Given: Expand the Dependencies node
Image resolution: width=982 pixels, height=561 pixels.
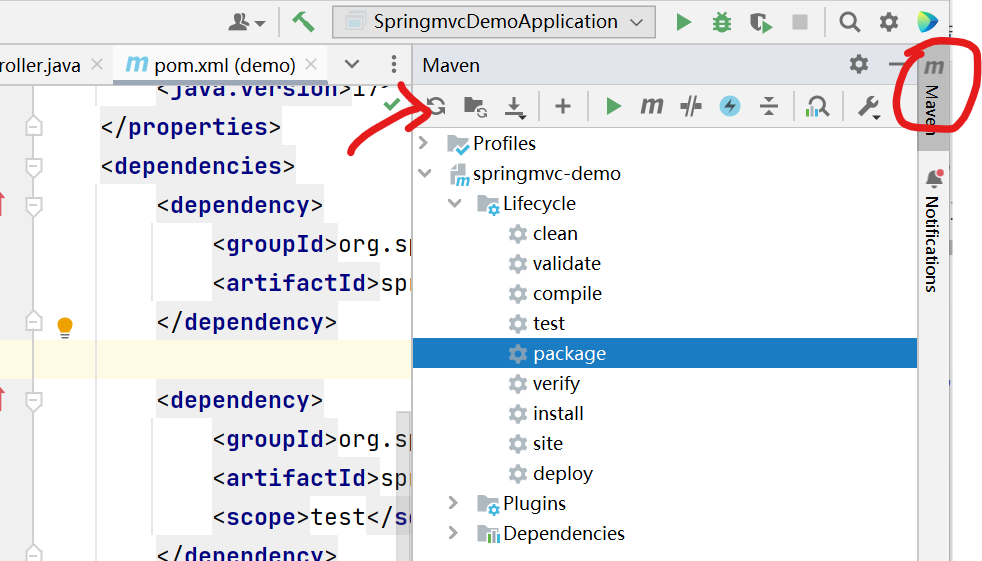Looking at the screenshot, I should [453, 532].
